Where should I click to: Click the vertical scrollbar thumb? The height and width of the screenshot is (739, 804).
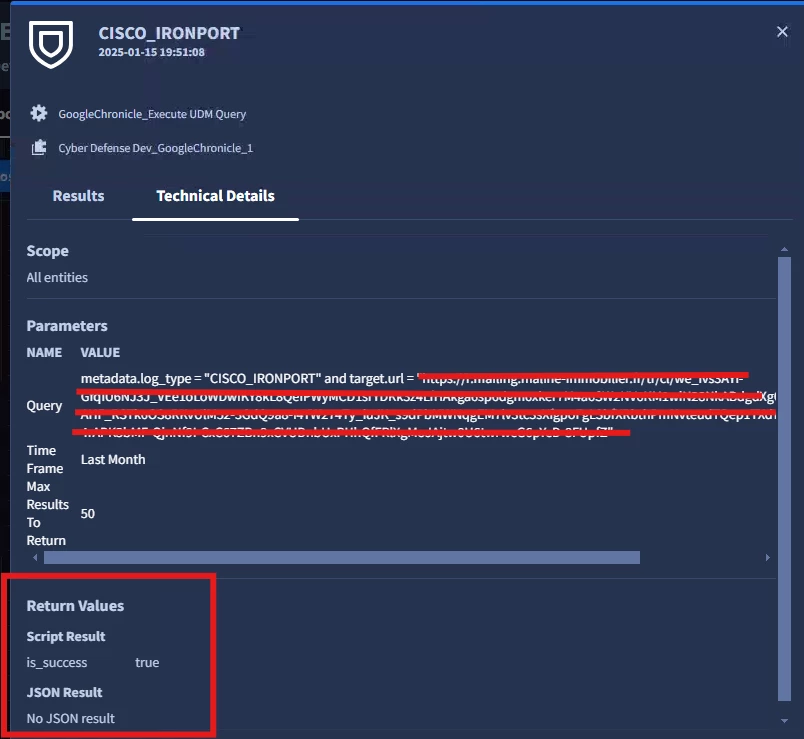pyautogui.click(x=784, y=479)
